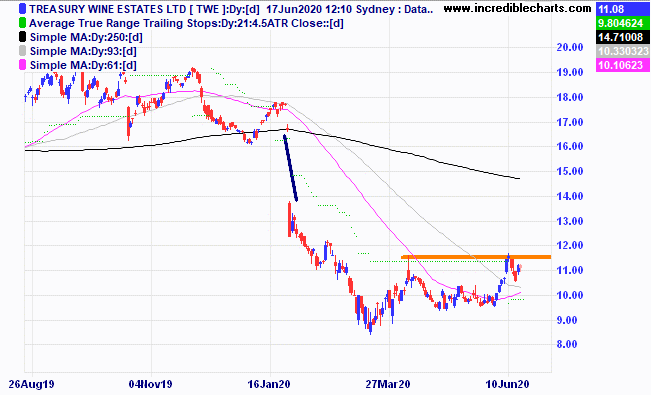The image size is (651, 395).
Task: Click the magenta 61-day MA legend marker
Action: [22, 65]
